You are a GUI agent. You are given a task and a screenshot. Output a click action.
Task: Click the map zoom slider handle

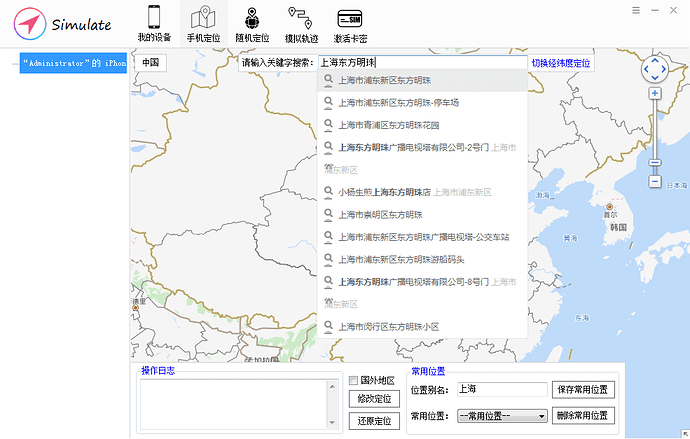pyautogui.click(x=655, y=162)
